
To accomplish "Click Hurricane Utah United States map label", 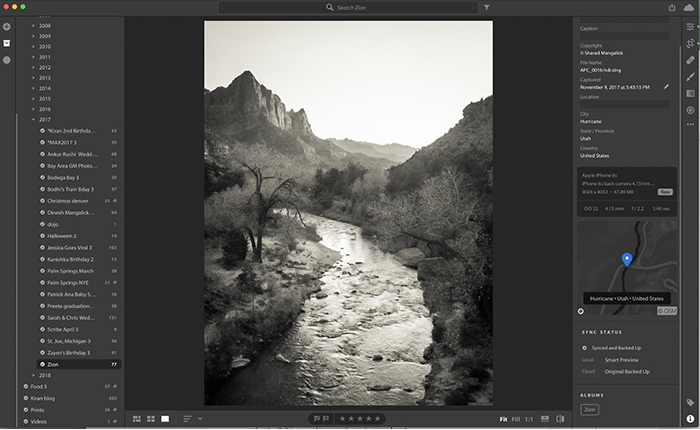I will pyautogui.click(x=627, y=299).
